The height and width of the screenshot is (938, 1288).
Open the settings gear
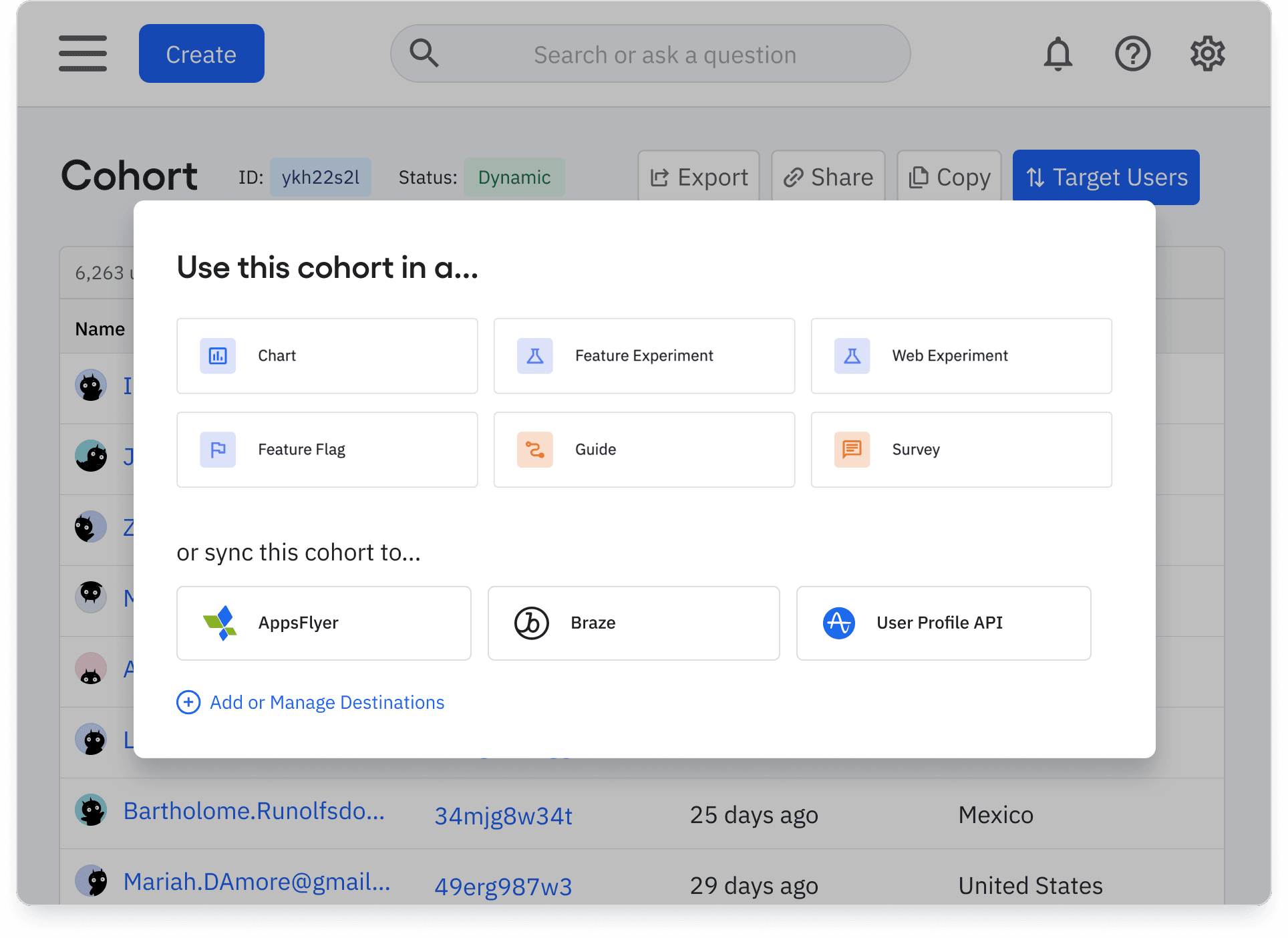[x=1207, y=53]
